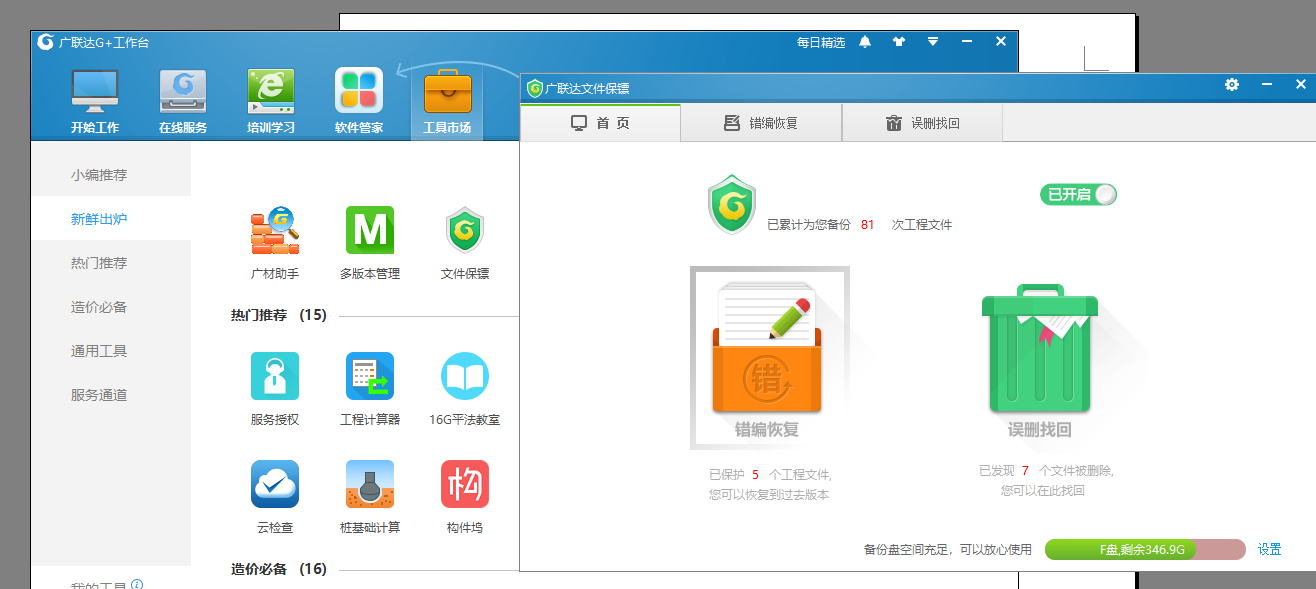Viewport: 1316px width, 589px height.
Task: Open 设置 link beside backup disk bar
Action: (x=1270, y=549)
